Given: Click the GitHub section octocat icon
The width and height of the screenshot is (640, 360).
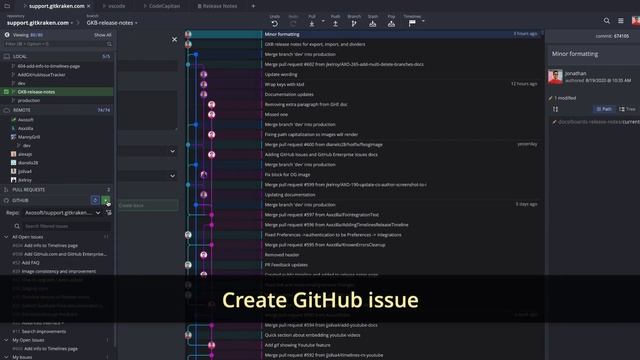Looking at the screenshot, I should (6, 200).
